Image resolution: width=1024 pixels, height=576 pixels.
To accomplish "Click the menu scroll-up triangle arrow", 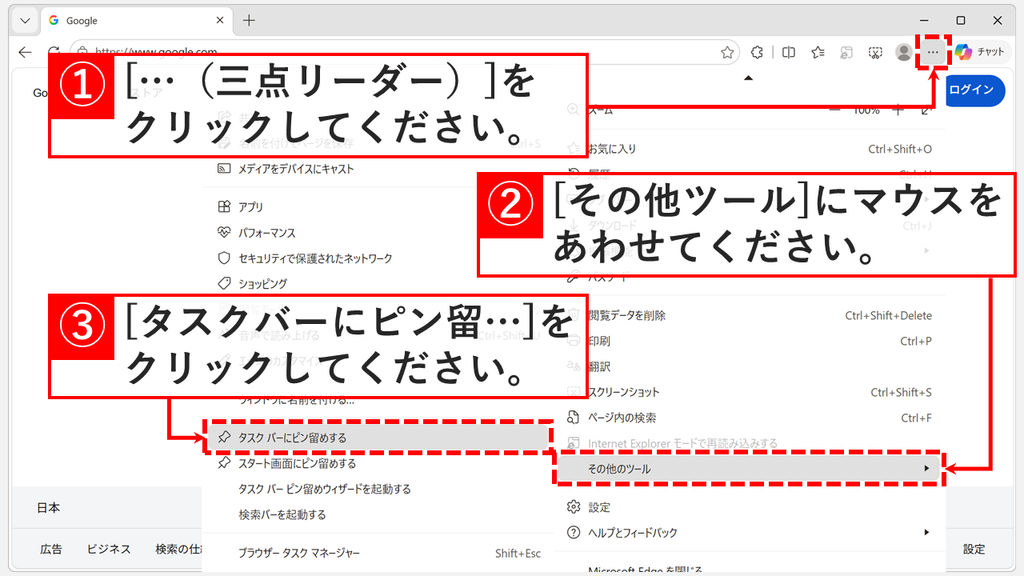I will tap(748, 78).
